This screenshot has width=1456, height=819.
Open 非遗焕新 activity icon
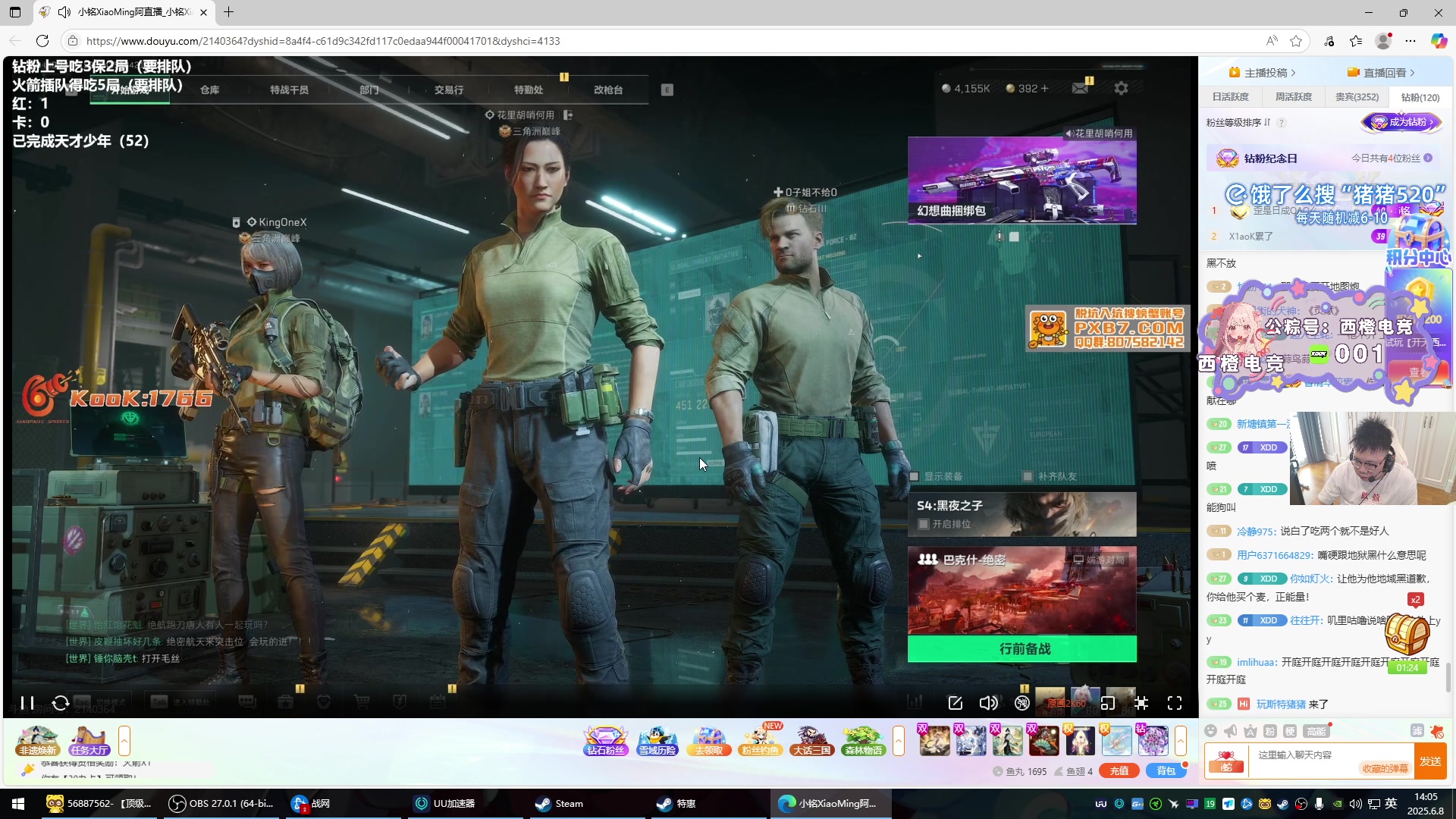(x=37, y=741)
